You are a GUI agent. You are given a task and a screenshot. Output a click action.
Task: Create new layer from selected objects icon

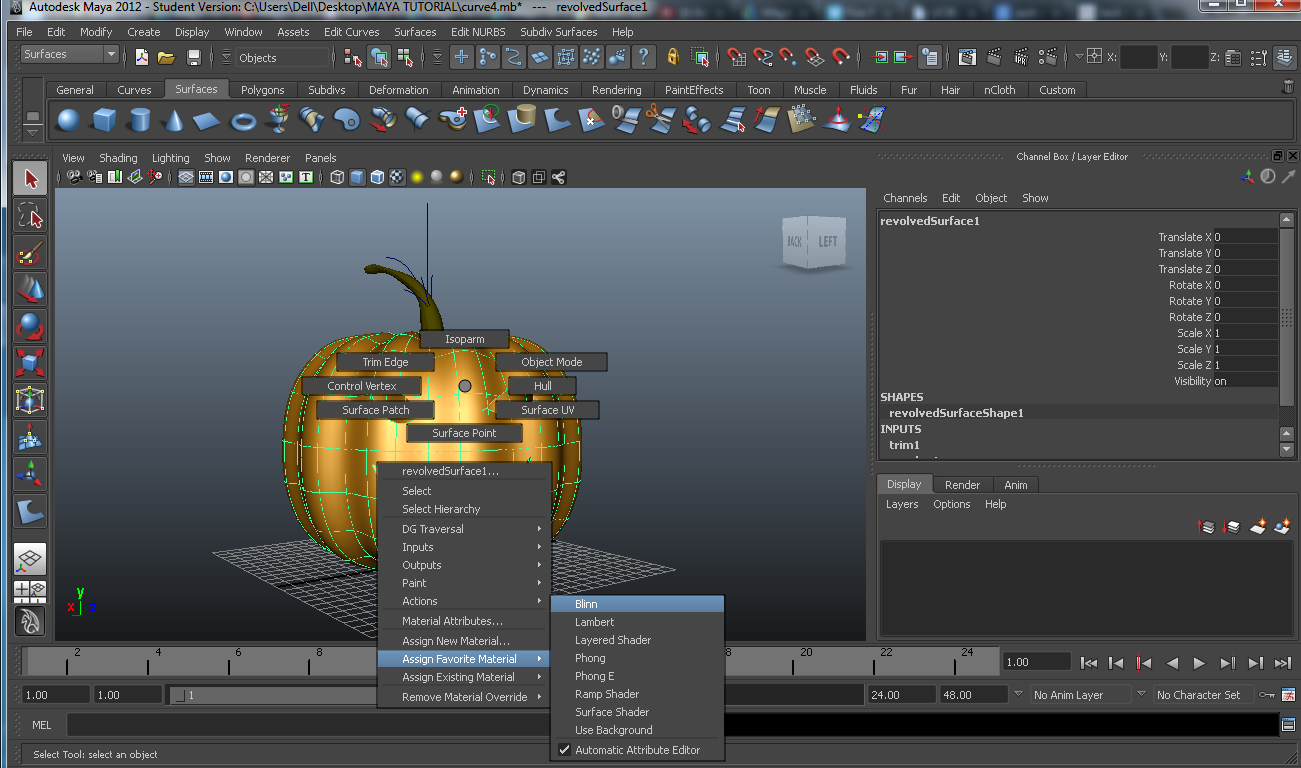tap(1284, 526)
